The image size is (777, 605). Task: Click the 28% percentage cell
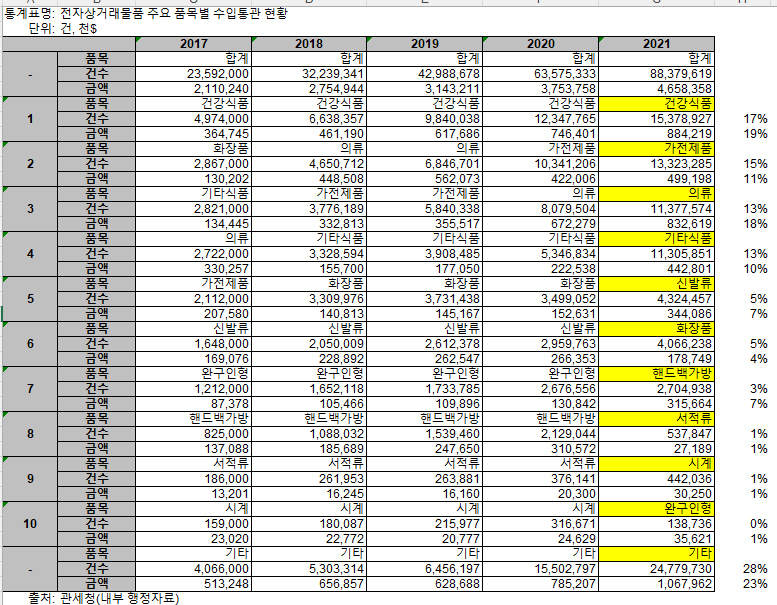coord(755,568)
